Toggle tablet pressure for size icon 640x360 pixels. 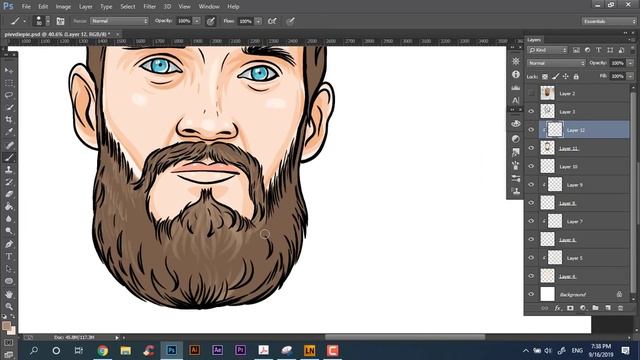pos(290,21)
